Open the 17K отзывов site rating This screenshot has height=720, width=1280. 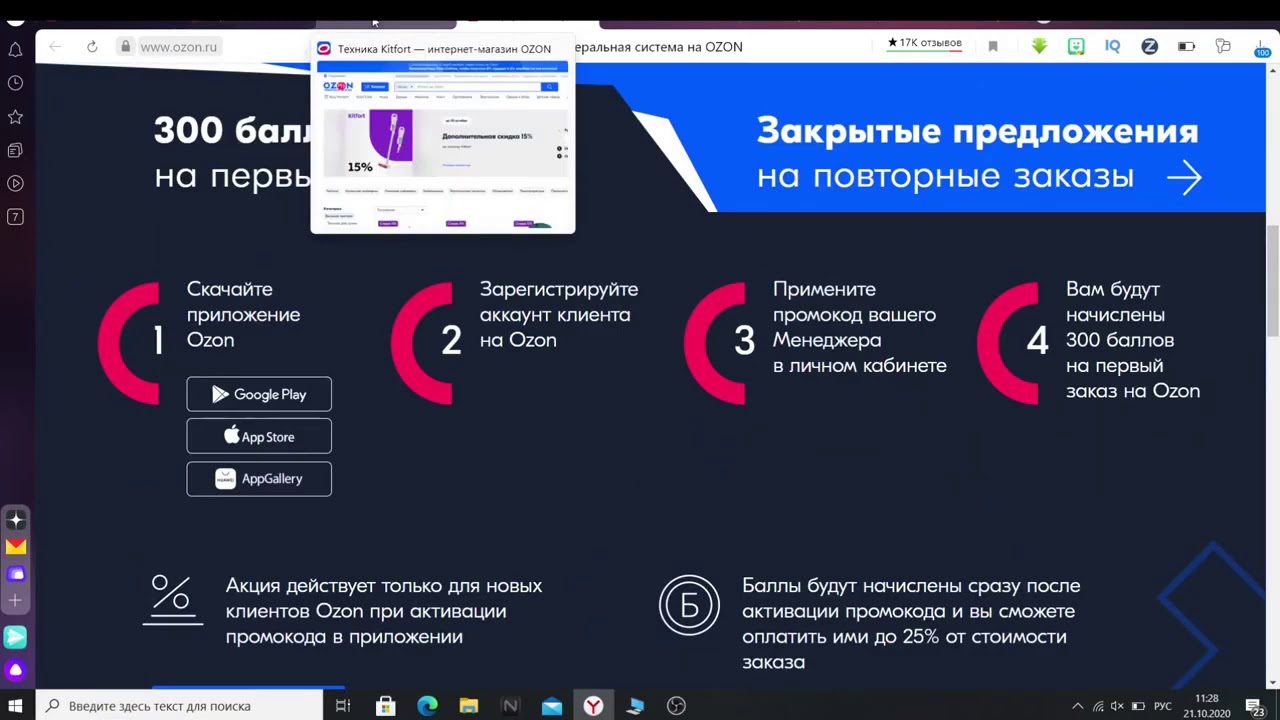tap(925, 43)
